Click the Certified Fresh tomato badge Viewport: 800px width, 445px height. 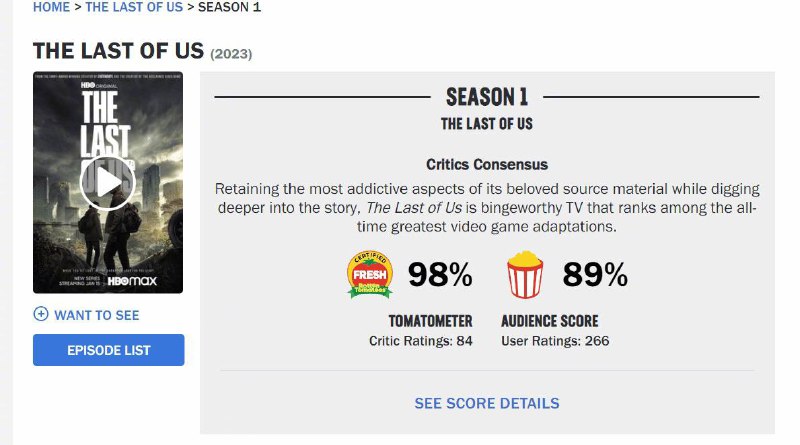[370, 275]
